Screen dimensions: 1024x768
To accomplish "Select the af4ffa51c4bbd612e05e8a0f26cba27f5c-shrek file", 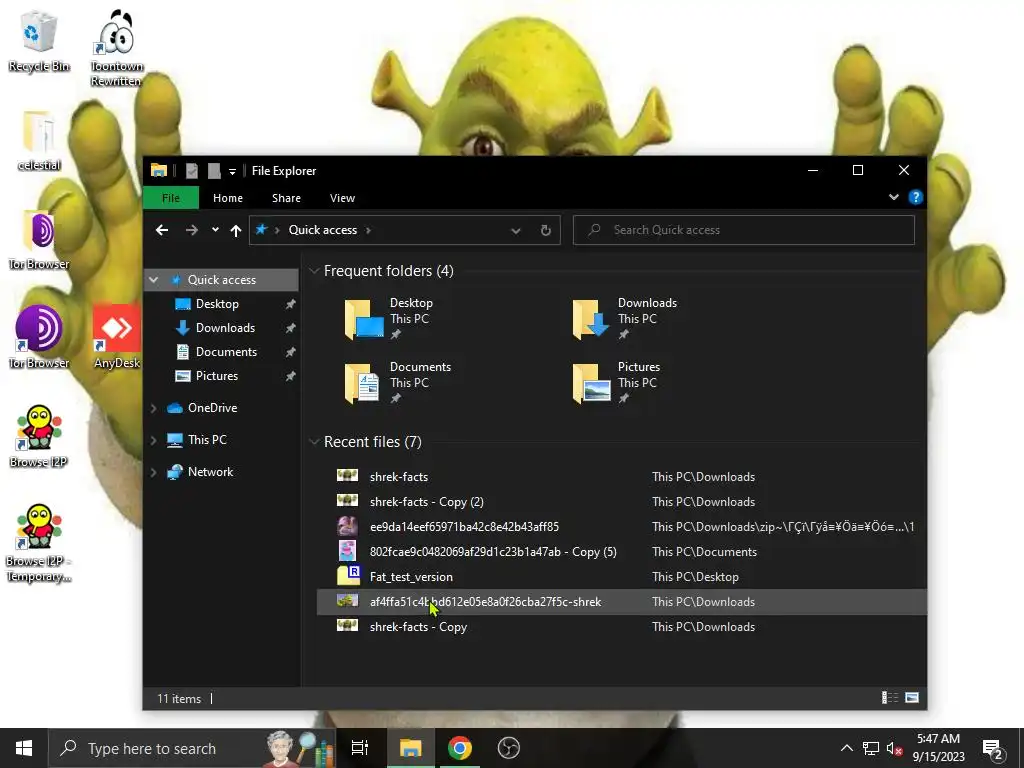I will point(621,601).
